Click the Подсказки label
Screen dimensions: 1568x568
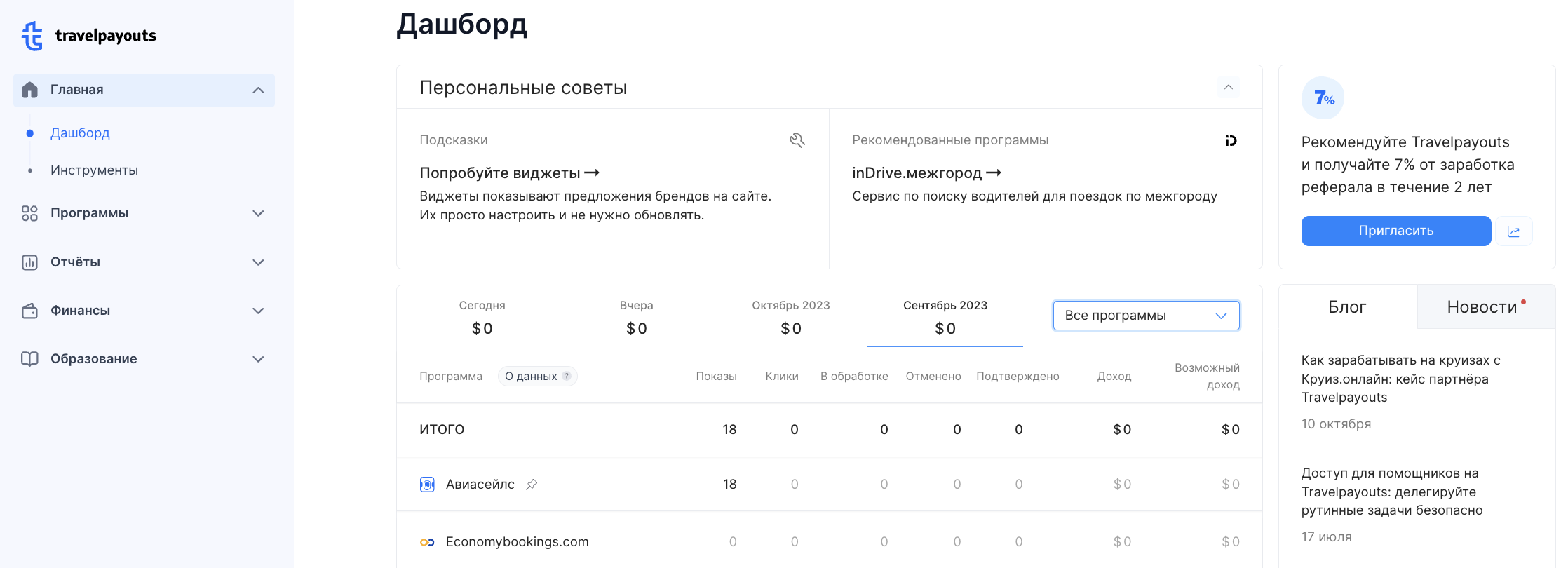point(454,140)
